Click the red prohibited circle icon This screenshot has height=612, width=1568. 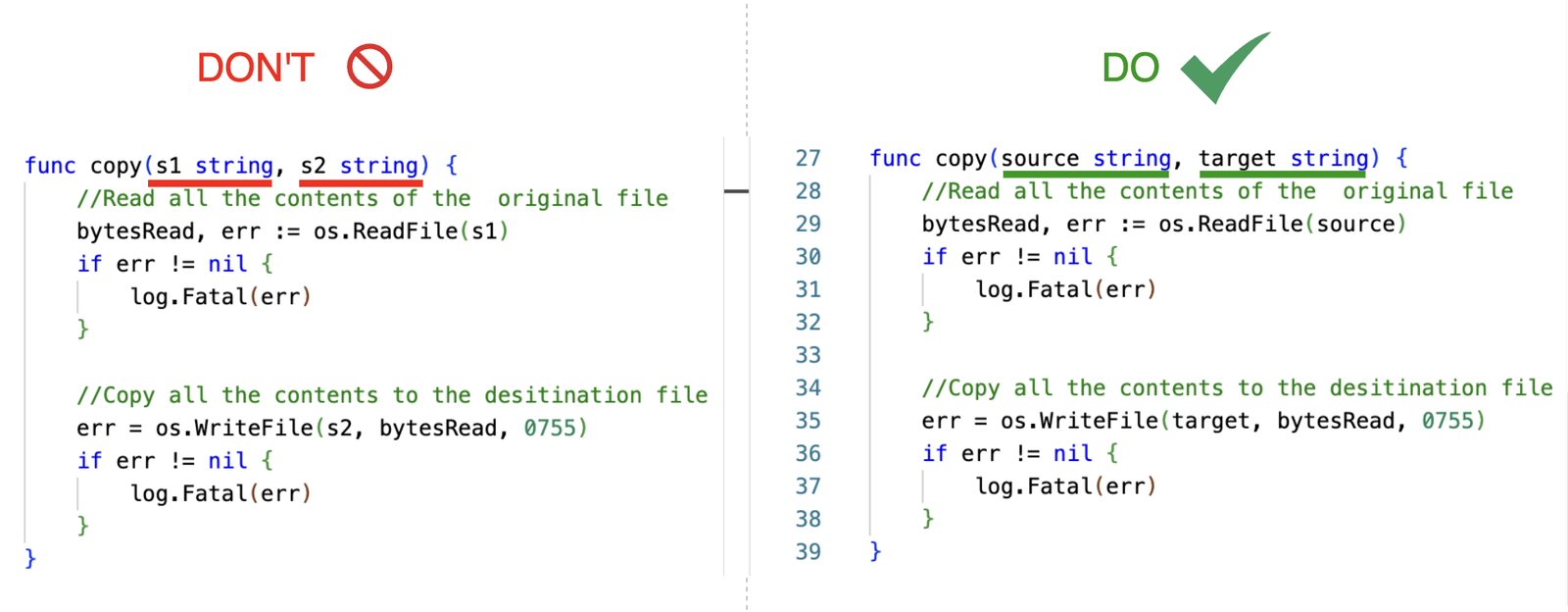click(369, 67)
